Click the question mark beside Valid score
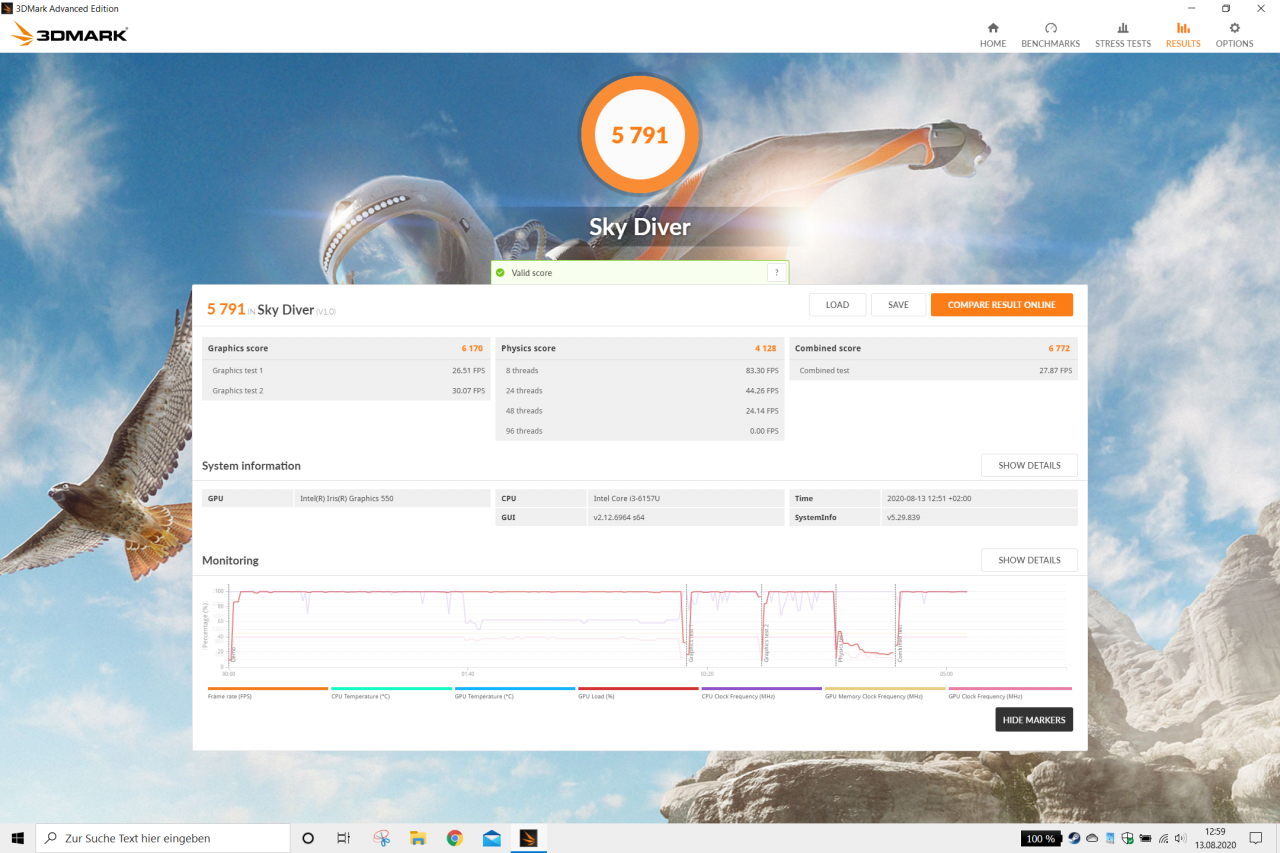The image size is (1280, 853). pos(776,272)
